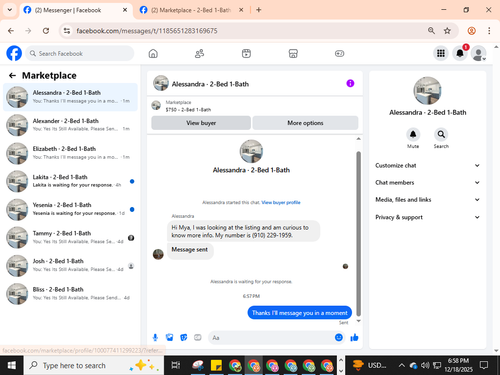Click the View buyer button

(201, 123)
